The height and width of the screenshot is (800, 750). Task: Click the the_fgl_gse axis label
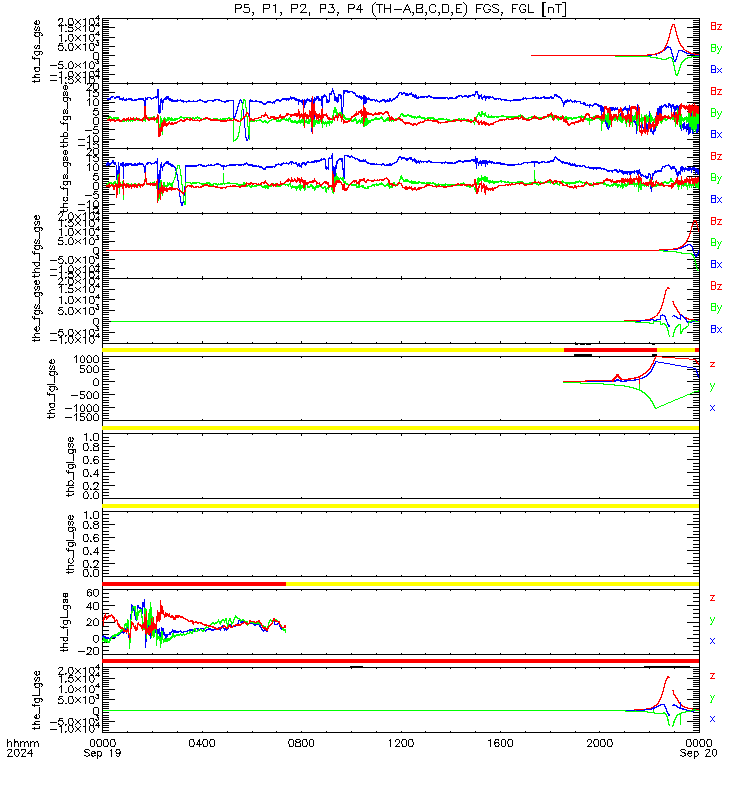pos(36,700)
